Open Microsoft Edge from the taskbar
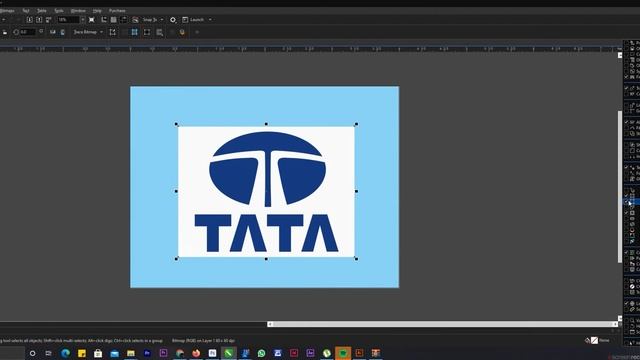 tap(65, 353)
